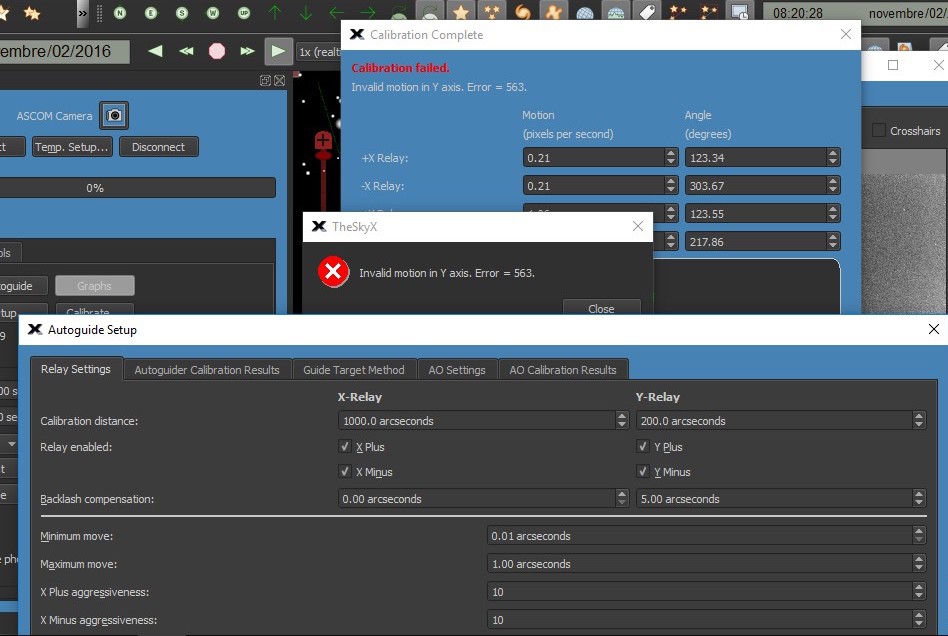Look South with the S button
Image resolution: width=948 pixels, height=636 pixels.
182,13
